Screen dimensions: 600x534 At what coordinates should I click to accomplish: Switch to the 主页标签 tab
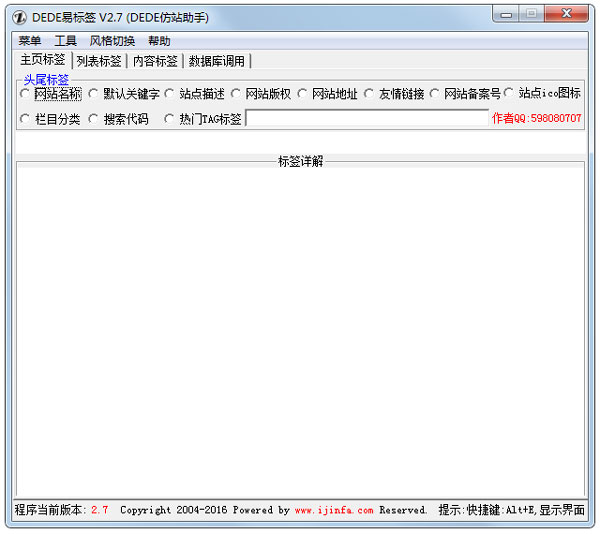coord(42,60)
